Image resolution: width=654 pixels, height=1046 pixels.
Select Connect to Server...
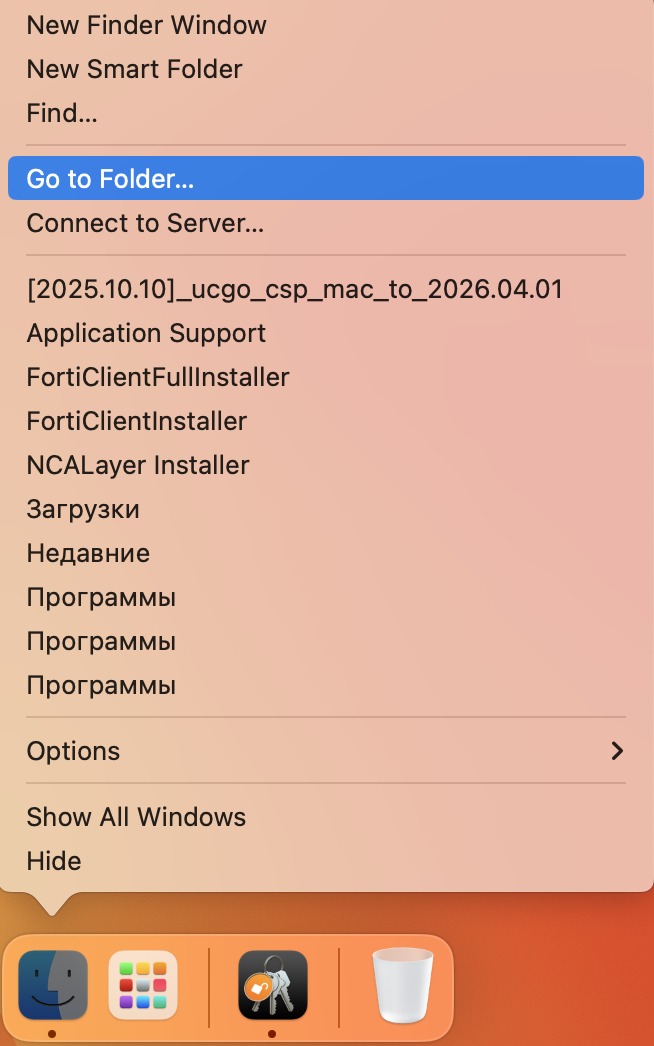point(145,223)
